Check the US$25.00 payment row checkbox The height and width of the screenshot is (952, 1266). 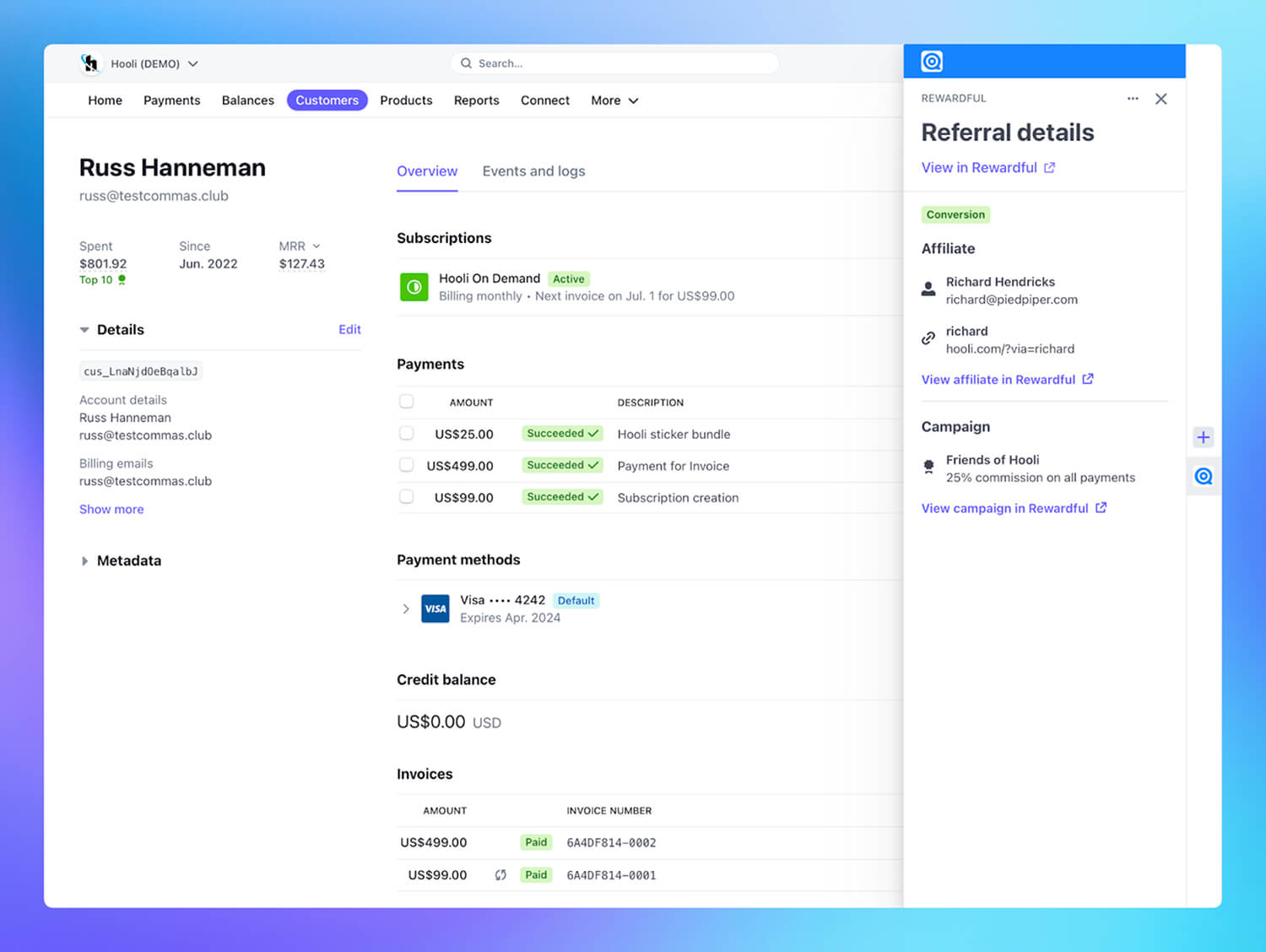click(x=407, y=433)
